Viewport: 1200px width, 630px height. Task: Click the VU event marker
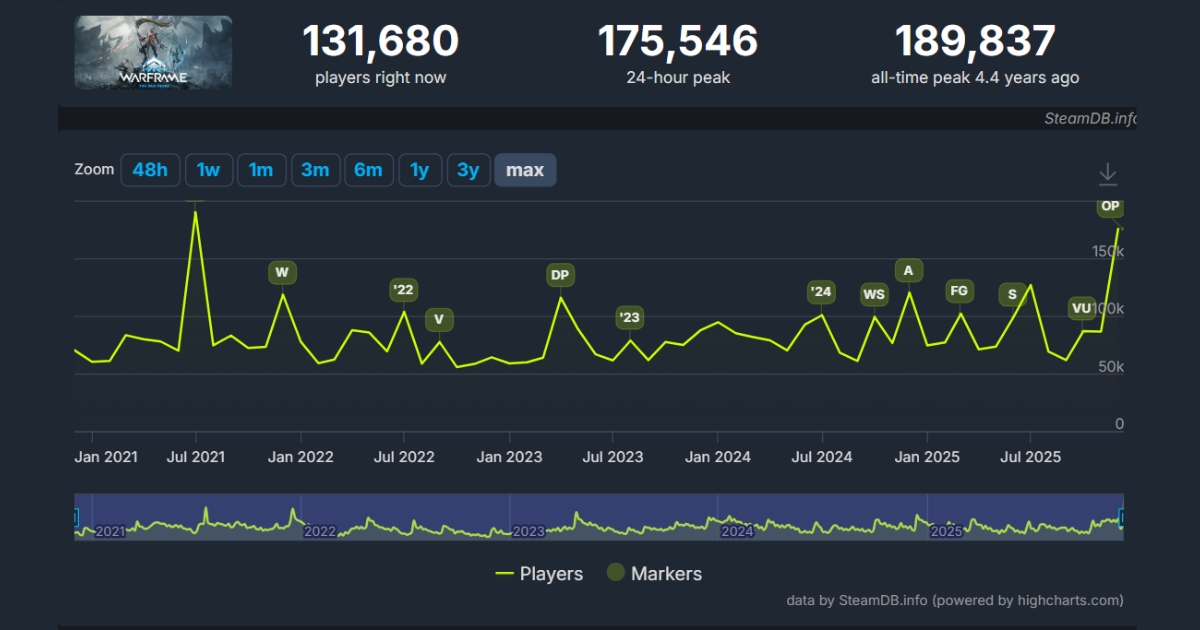point(1080,309)
